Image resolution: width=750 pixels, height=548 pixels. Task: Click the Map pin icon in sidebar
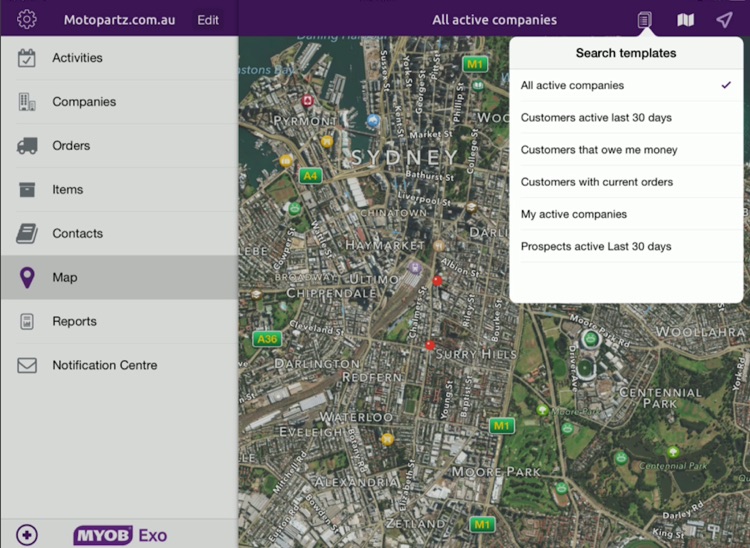[x=27, y=277]
